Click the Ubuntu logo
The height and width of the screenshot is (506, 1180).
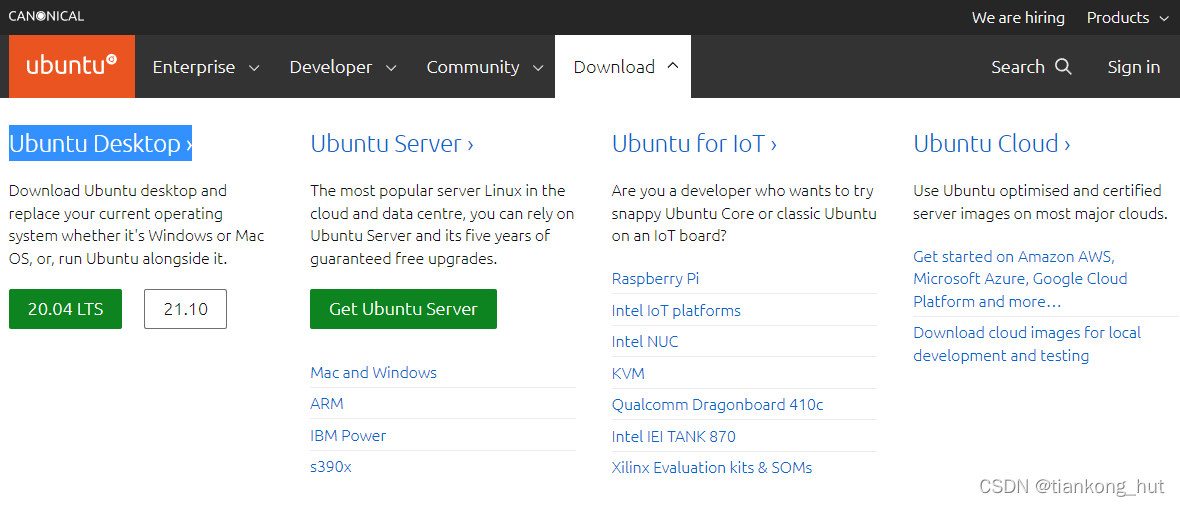click(72, 66)
